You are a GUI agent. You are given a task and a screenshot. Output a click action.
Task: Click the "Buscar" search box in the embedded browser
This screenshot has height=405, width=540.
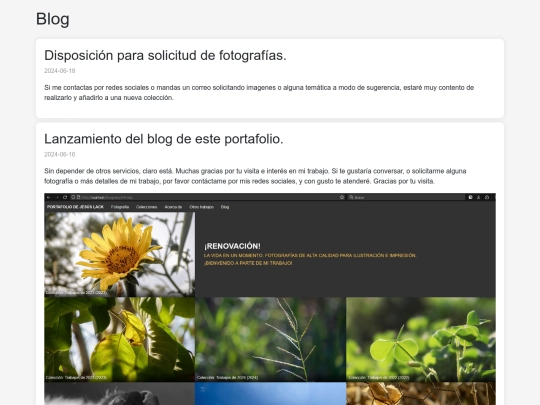(406, 197)
